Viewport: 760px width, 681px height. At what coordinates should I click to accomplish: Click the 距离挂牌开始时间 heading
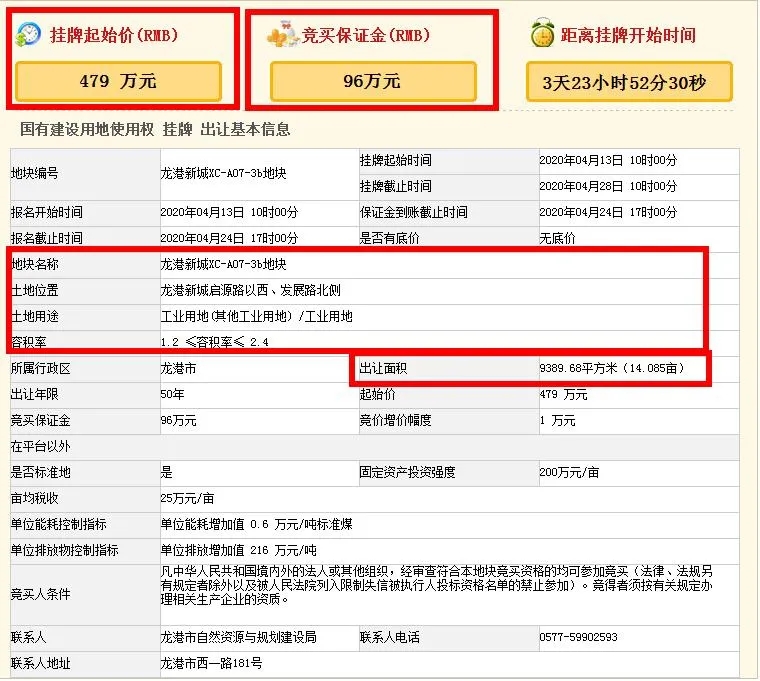point(628,35)
